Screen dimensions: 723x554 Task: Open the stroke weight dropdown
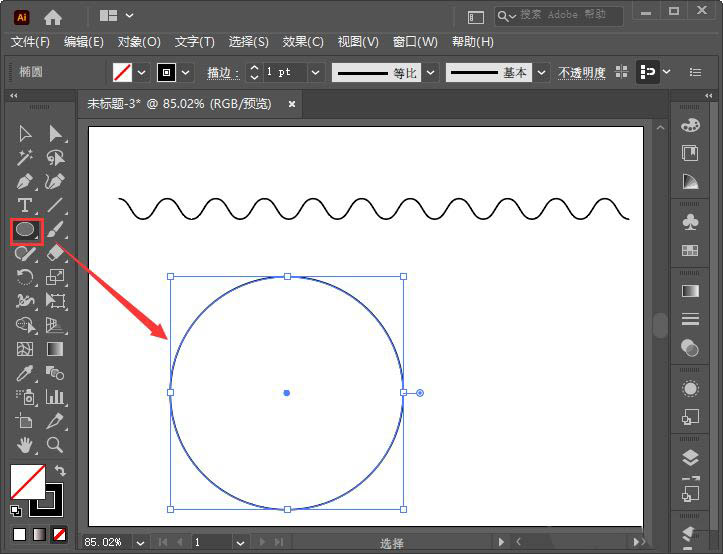tap(315, 73)
